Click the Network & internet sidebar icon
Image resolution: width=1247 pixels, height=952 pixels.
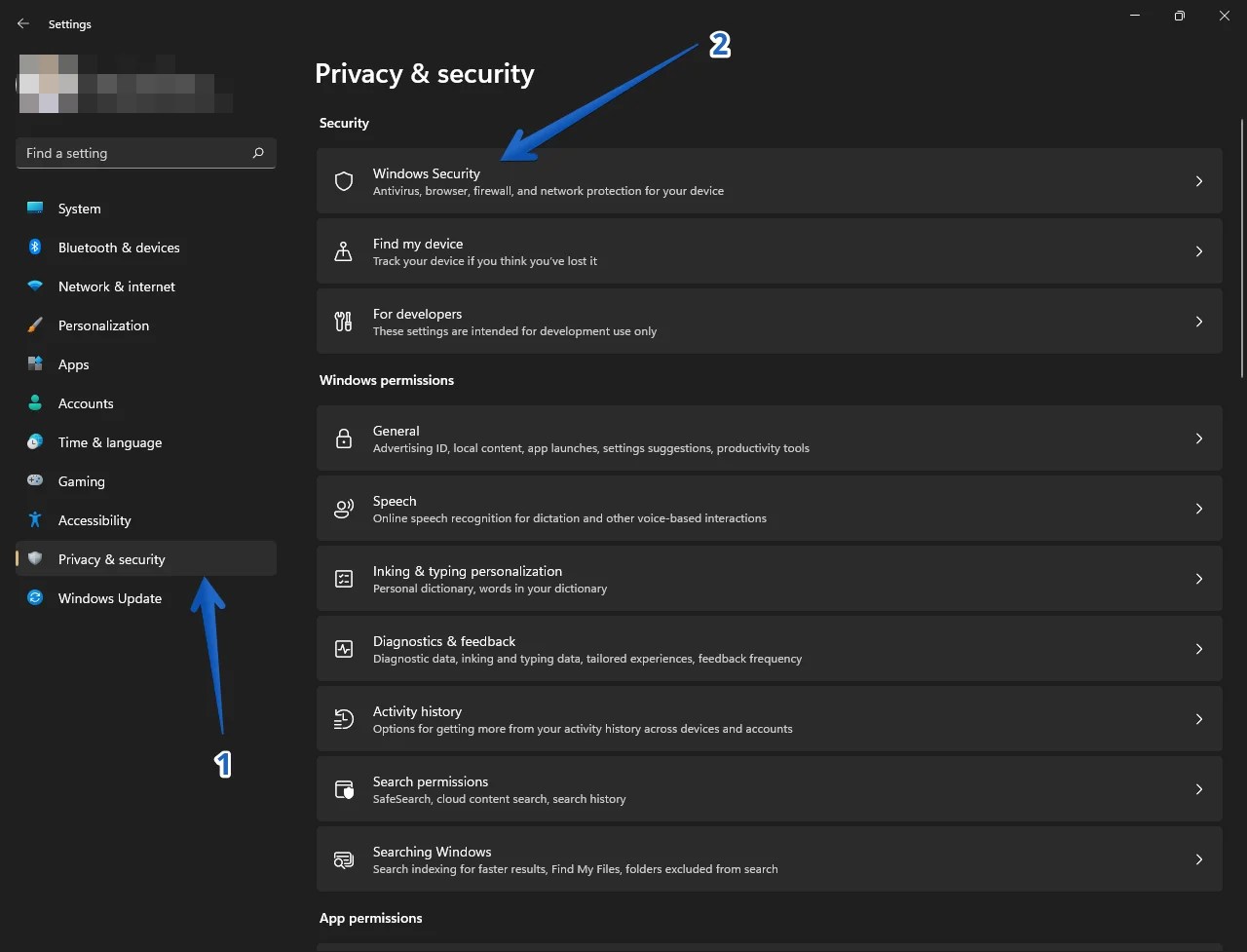(35, 286)
